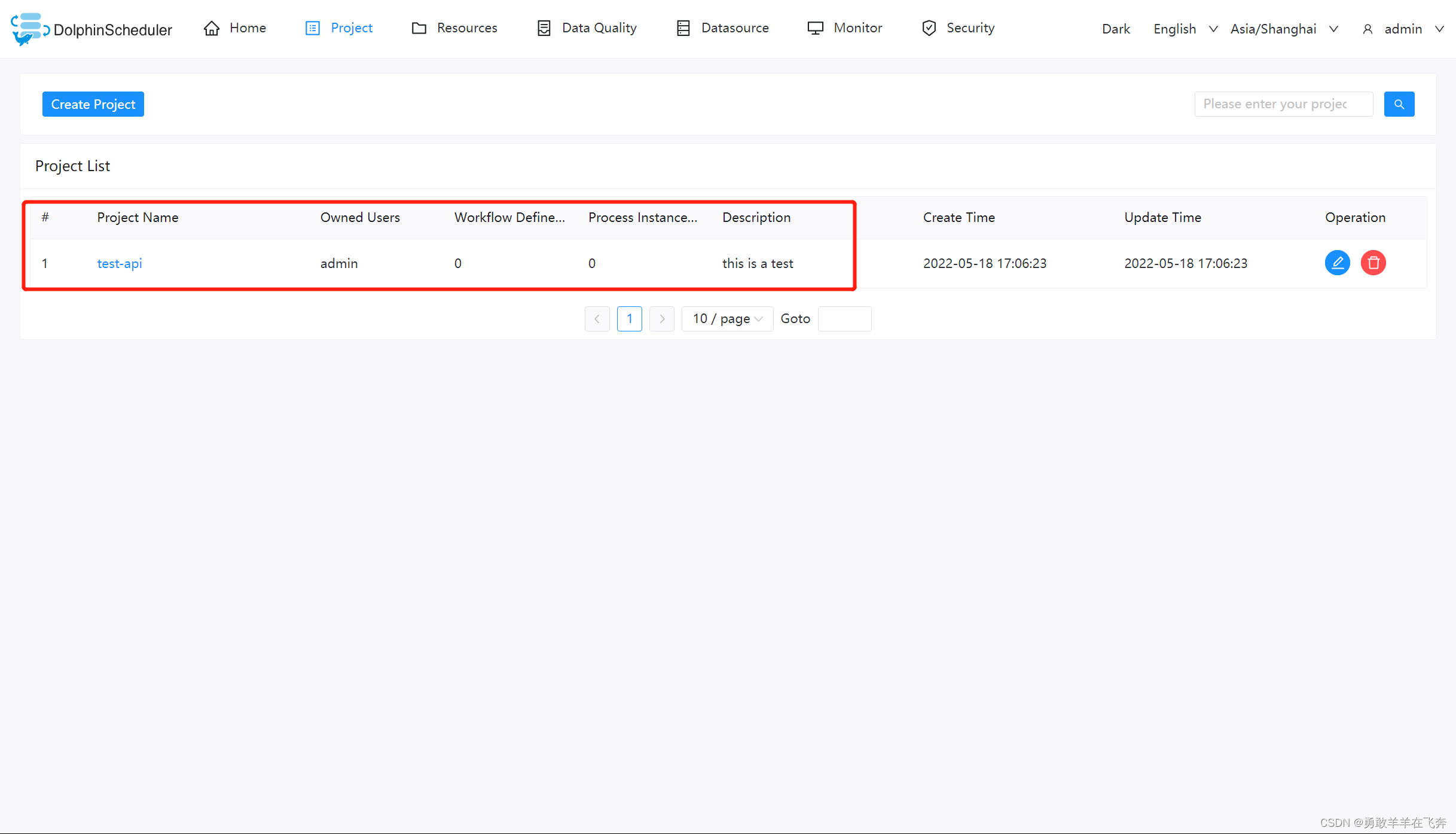Open the test-api project link
Screen dimensions: 1456x834
pyautogui.click(x=119, y=263)
